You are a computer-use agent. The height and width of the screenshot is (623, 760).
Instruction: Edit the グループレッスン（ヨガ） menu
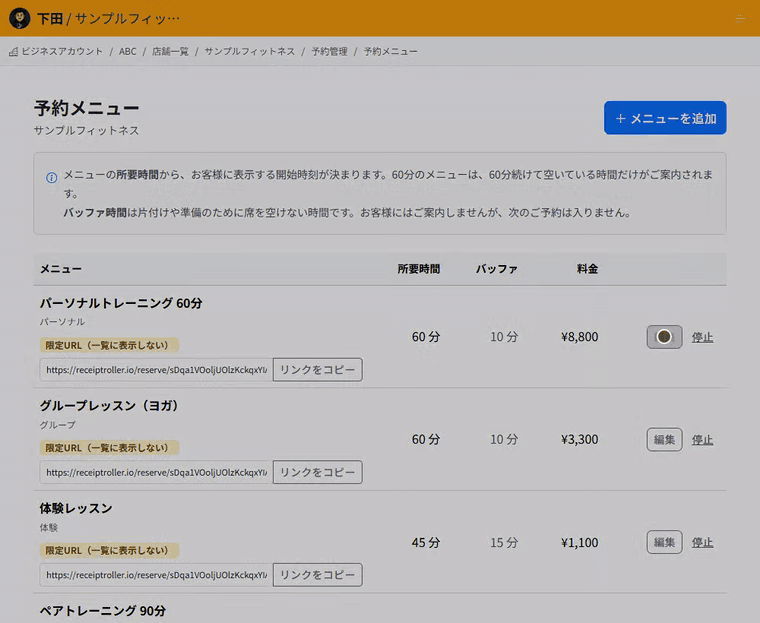click(x=665, y=440)
